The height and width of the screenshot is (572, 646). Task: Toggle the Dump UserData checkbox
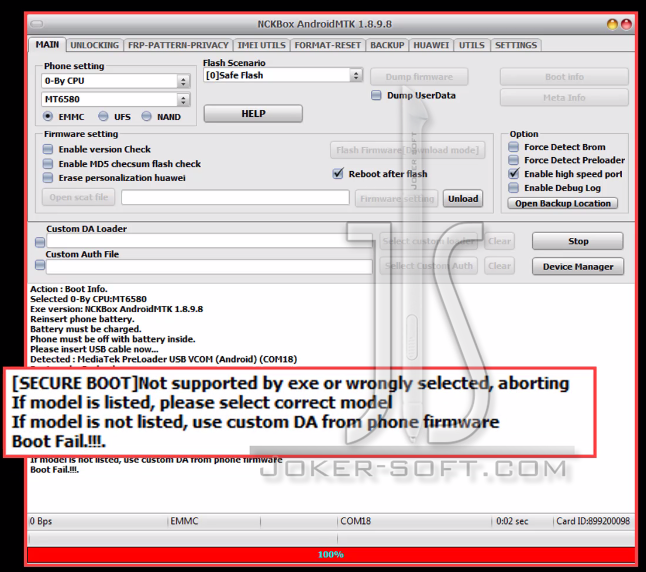pos(376,96)
